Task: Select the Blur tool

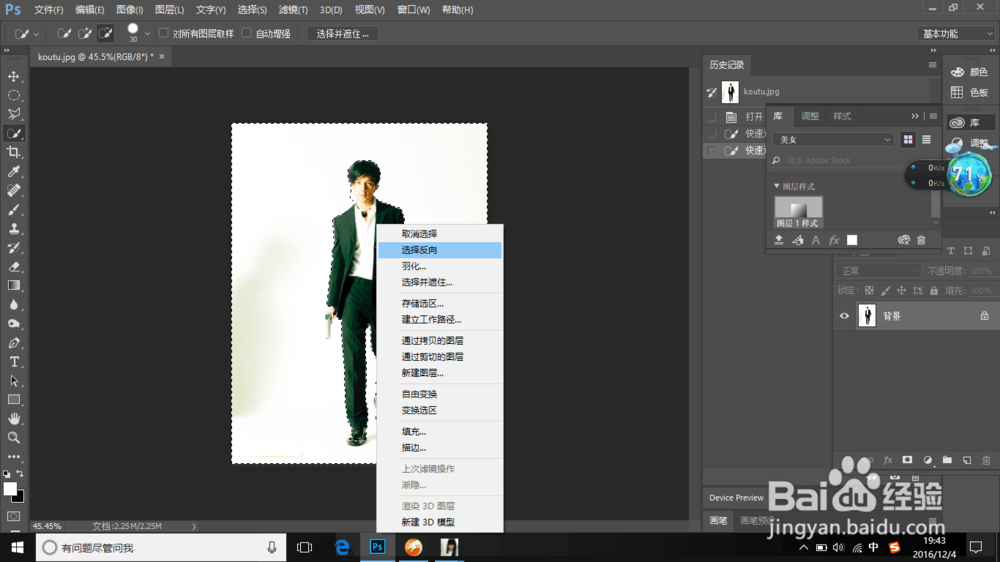Action: pos(13,305)
